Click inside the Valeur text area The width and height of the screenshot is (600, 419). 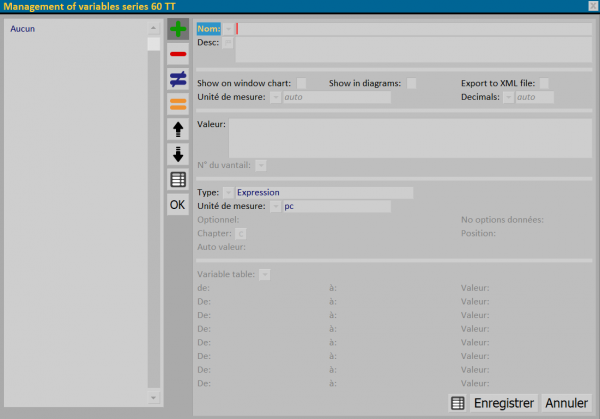click(410, 138)
